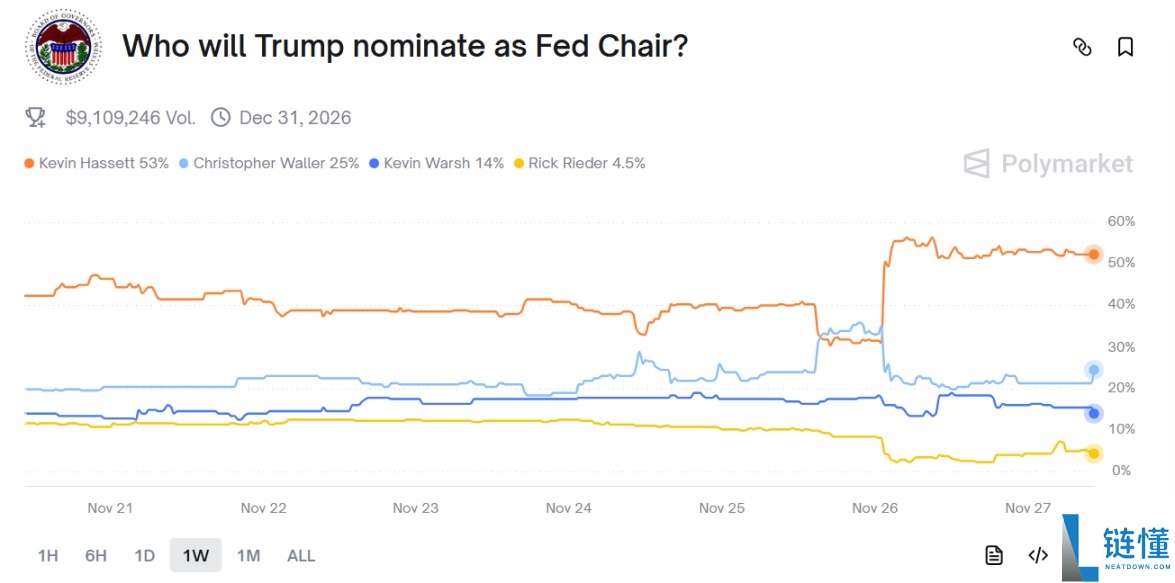This screenshot has height=583, width=1175.
Task: Click the orange Hassett line endpoint dot
Action: coord(1094,255)
